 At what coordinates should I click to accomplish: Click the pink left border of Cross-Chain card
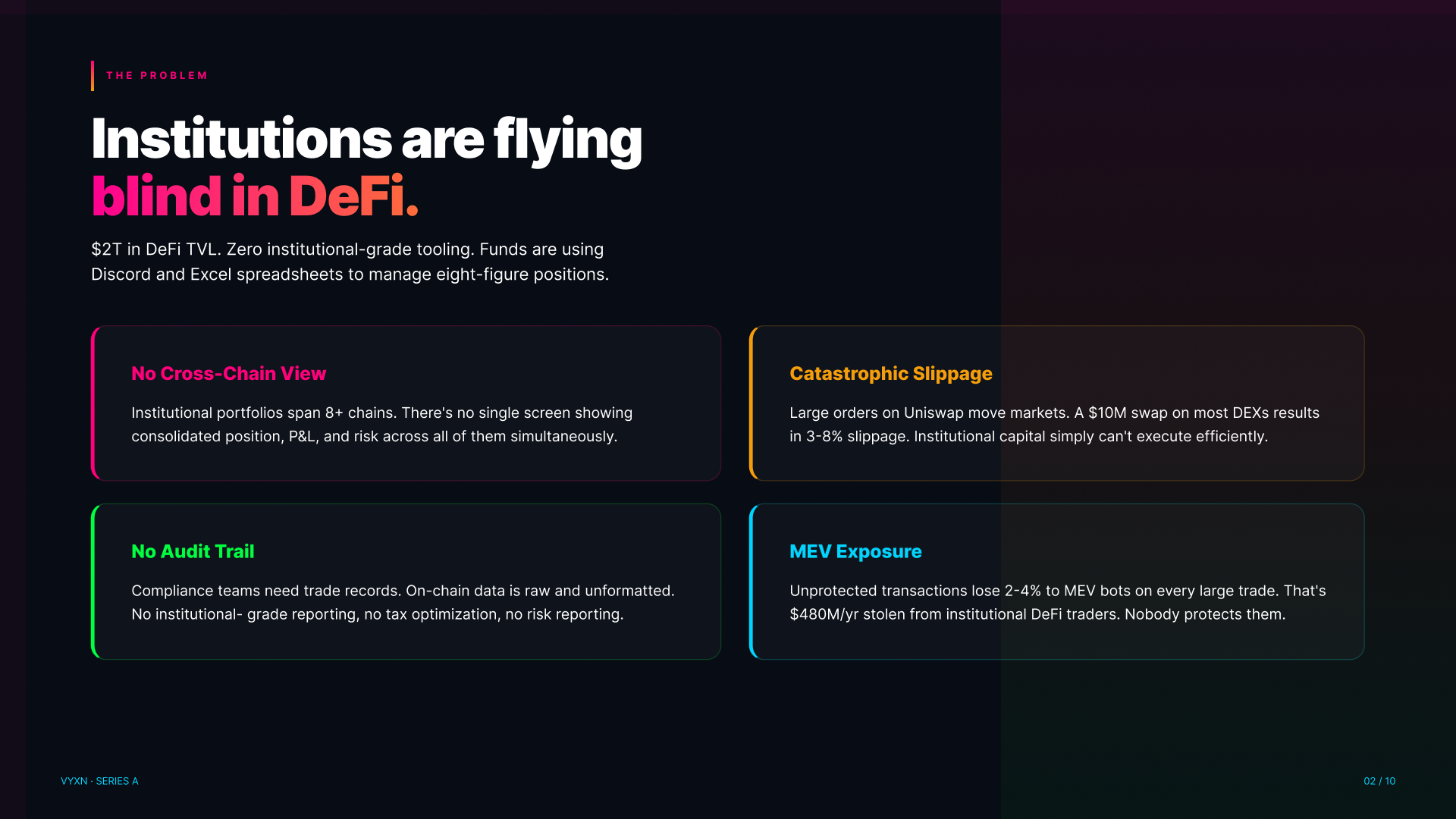click(x=93, y=403)
